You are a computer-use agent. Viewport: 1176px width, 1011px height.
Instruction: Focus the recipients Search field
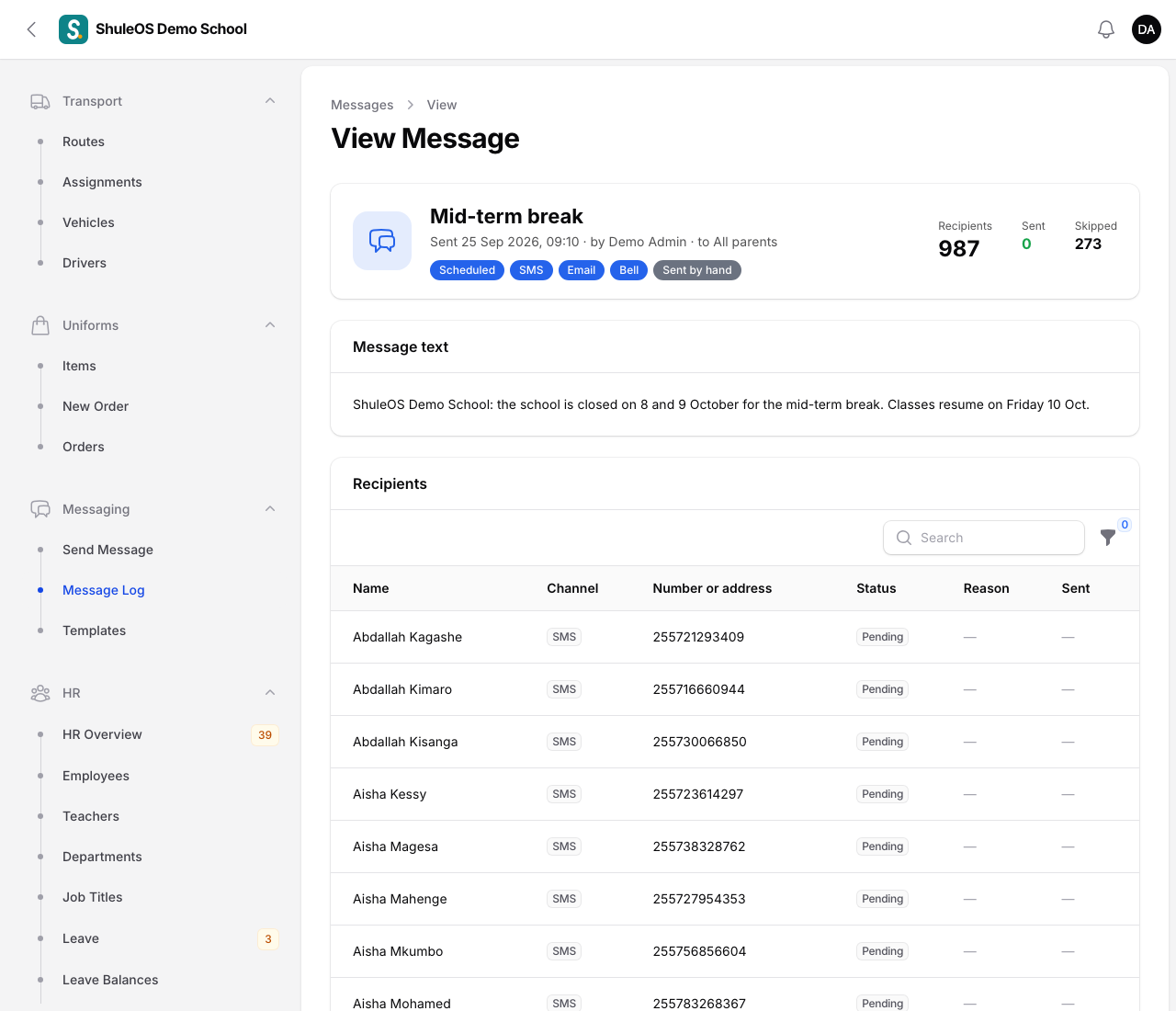(x=984, y=538)
